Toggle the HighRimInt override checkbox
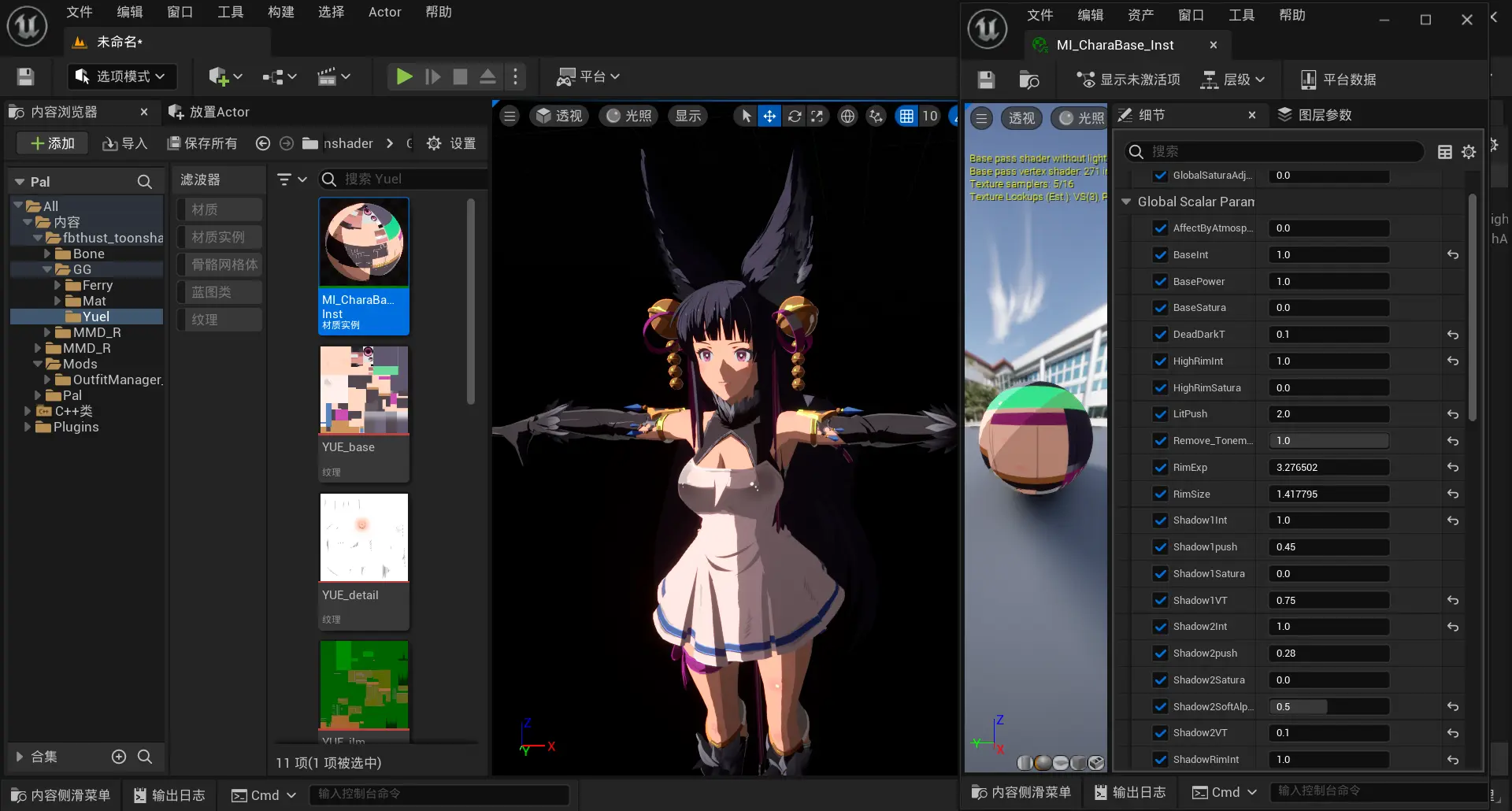The height and width of the screenshot is (811, 1512). (x=1160, y=361)
